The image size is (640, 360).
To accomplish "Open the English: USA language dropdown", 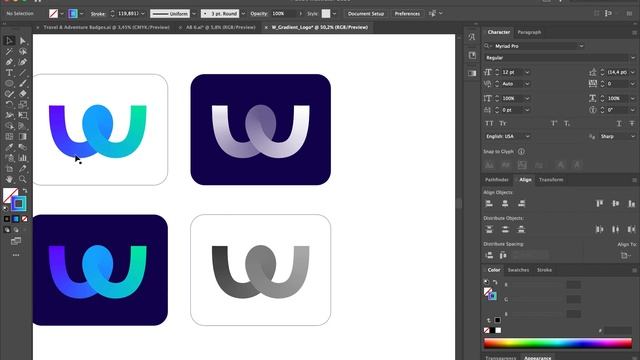I will 527,136.
